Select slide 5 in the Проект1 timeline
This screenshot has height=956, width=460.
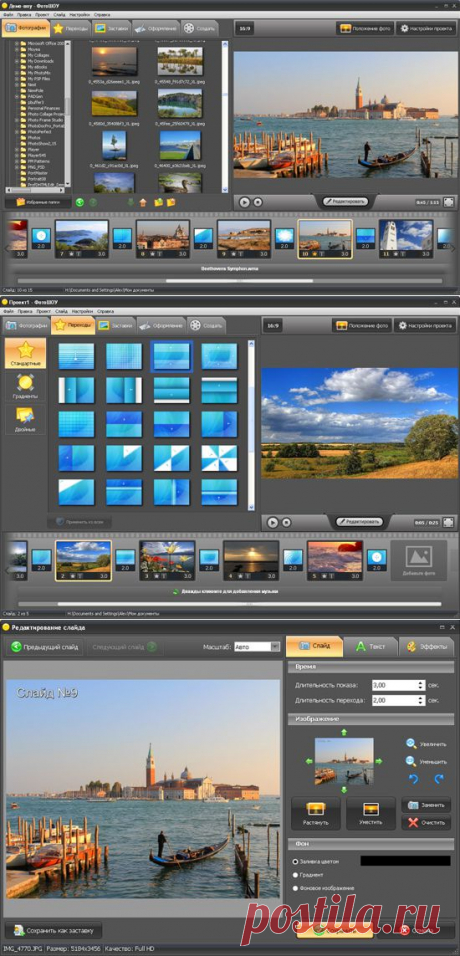click(x=334, y=560)
